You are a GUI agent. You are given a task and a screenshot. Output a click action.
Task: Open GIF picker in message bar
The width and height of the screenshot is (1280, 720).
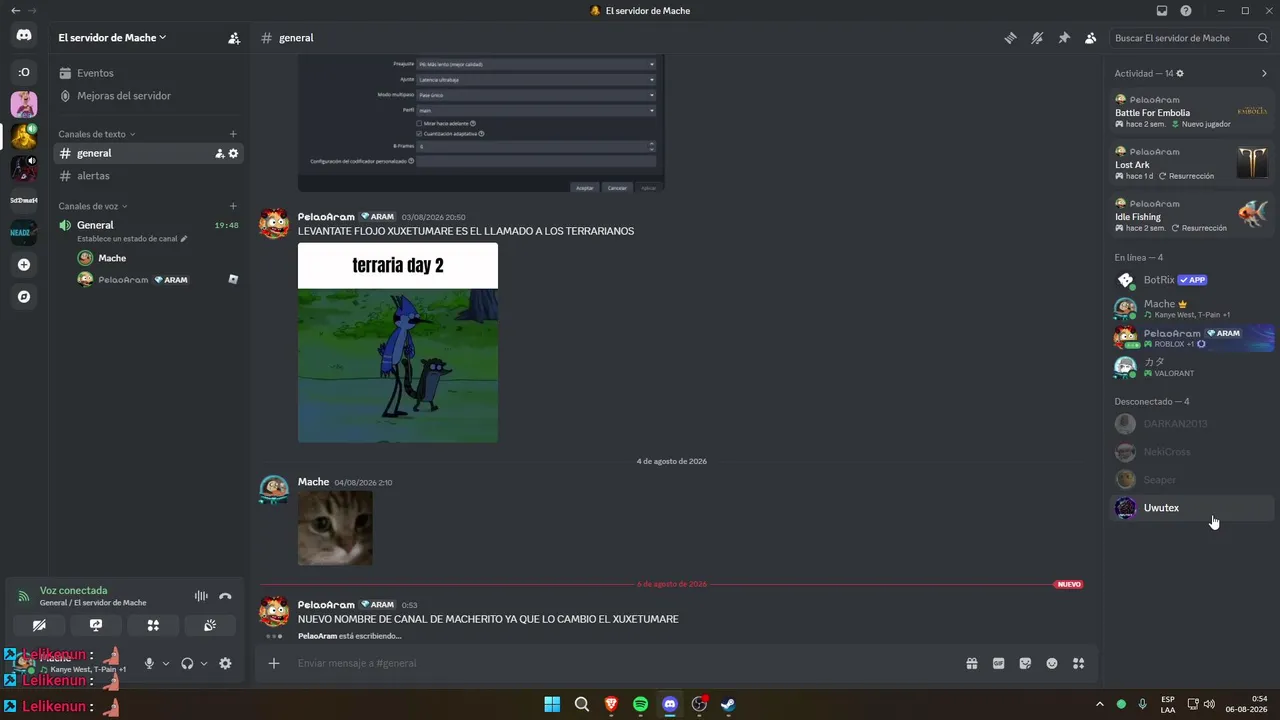[998, 663]
